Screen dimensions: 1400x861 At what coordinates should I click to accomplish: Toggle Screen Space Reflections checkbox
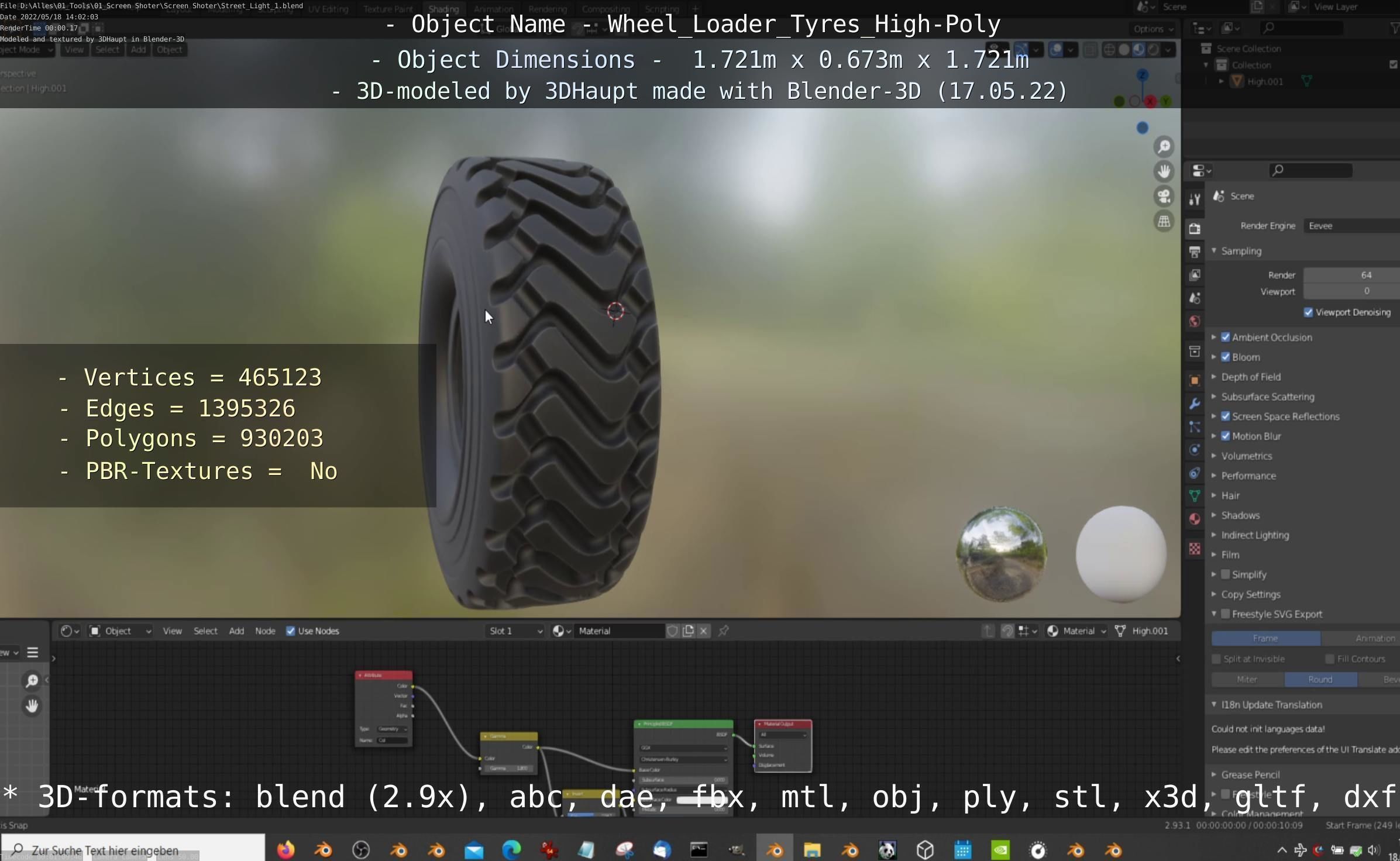pyautogui.click(x=1226, y=416)
